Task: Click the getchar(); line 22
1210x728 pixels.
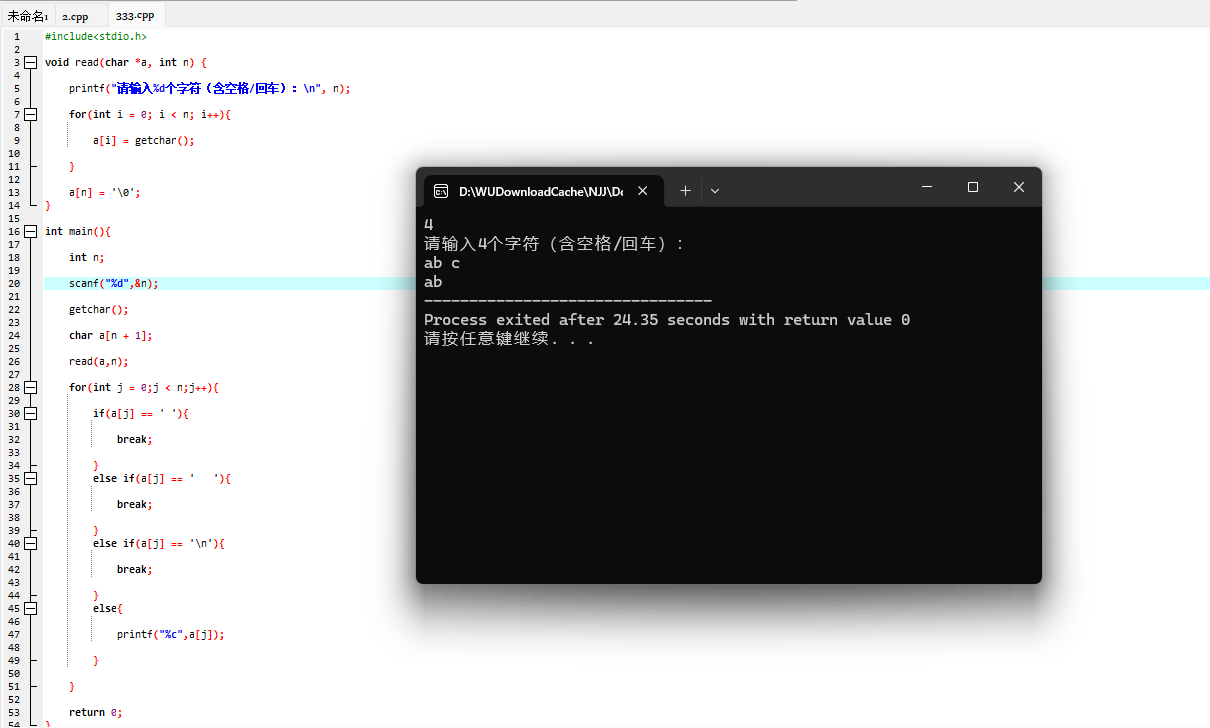Action: (99, 309)
